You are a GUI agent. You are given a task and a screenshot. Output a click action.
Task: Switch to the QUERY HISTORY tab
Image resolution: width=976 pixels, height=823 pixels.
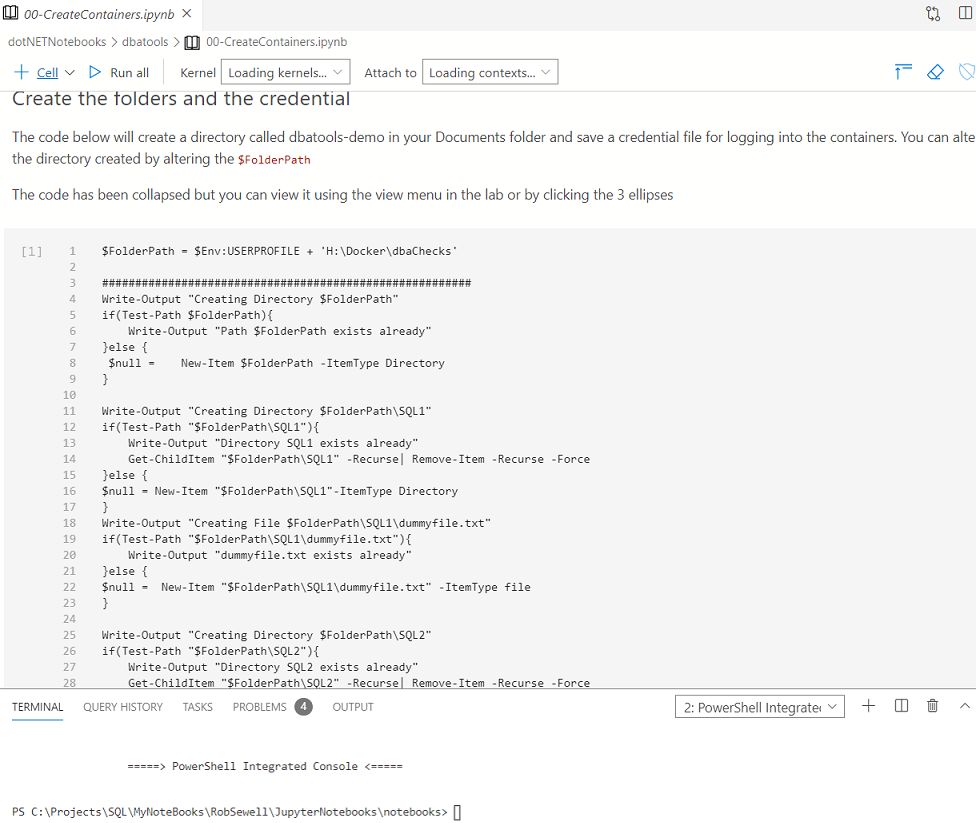coord(122,707)
